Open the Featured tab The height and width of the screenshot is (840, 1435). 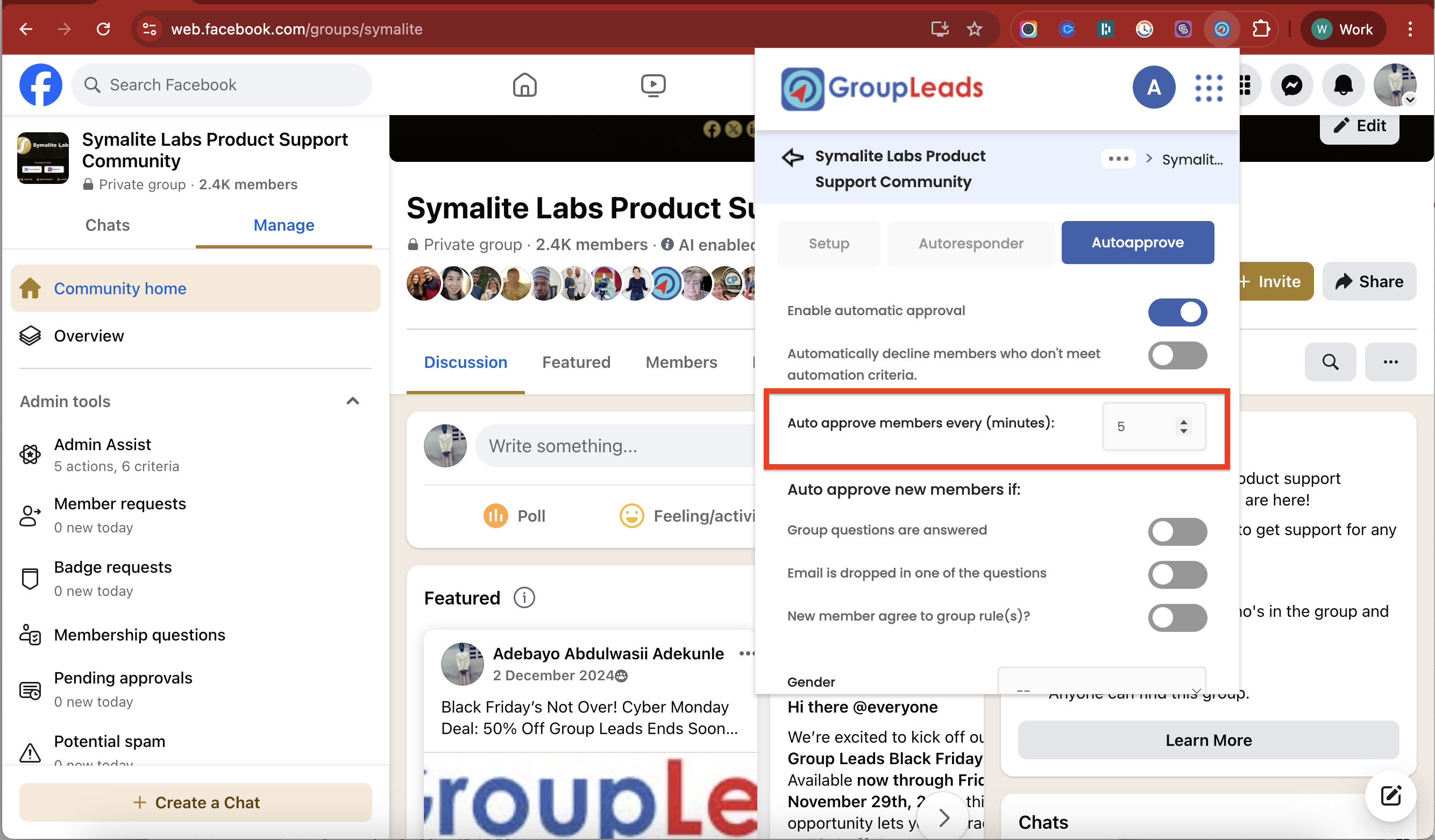click(576, 362)
